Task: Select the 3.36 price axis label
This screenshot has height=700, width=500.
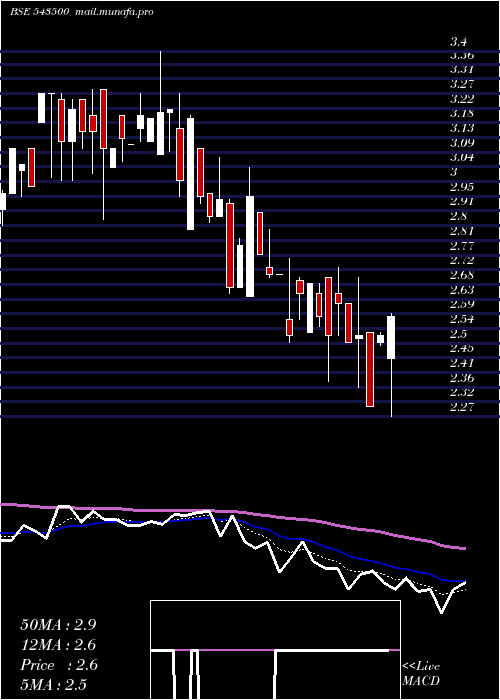Action: tap(462, 56)
